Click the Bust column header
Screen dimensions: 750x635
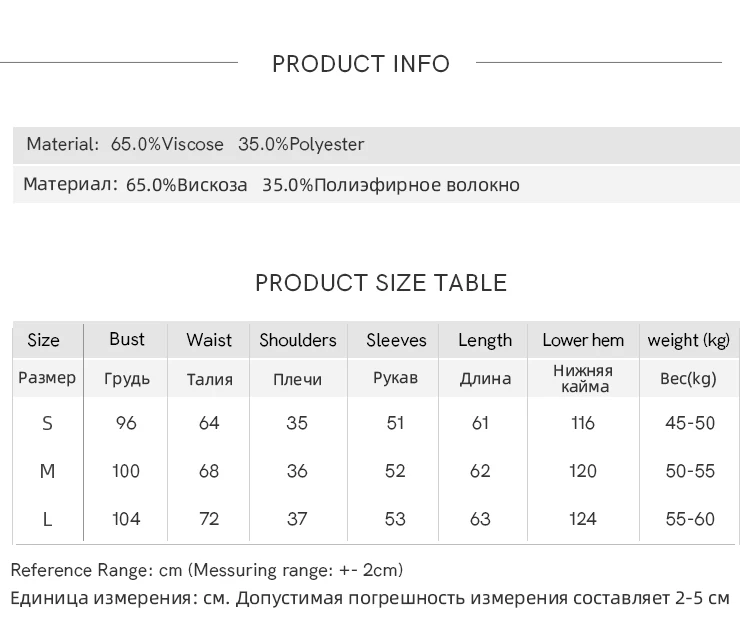127,339
